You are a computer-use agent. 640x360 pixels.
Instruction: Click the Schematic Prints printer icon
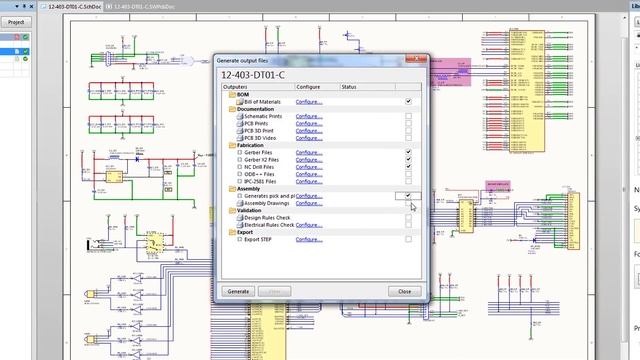240,116
